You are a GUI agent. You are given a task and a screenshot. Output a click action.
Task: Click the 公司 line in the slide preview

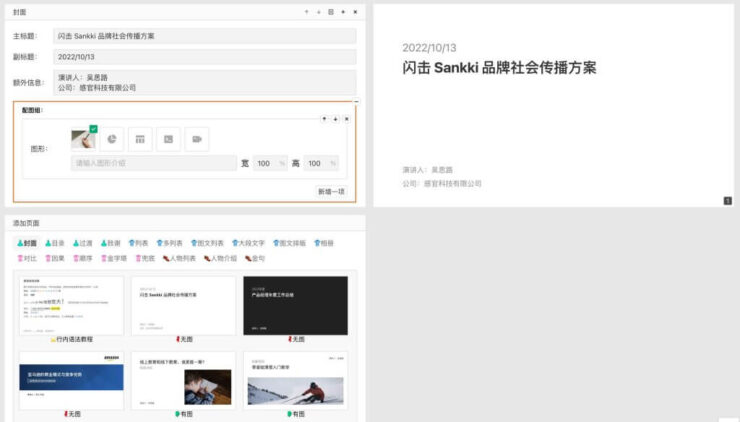[x=442, y=184]
